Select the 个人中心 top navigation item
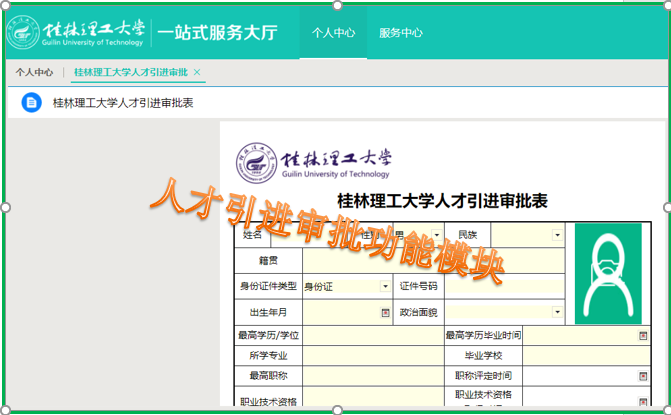This screenshot has height=415, width=671. [x=333, y=32]
